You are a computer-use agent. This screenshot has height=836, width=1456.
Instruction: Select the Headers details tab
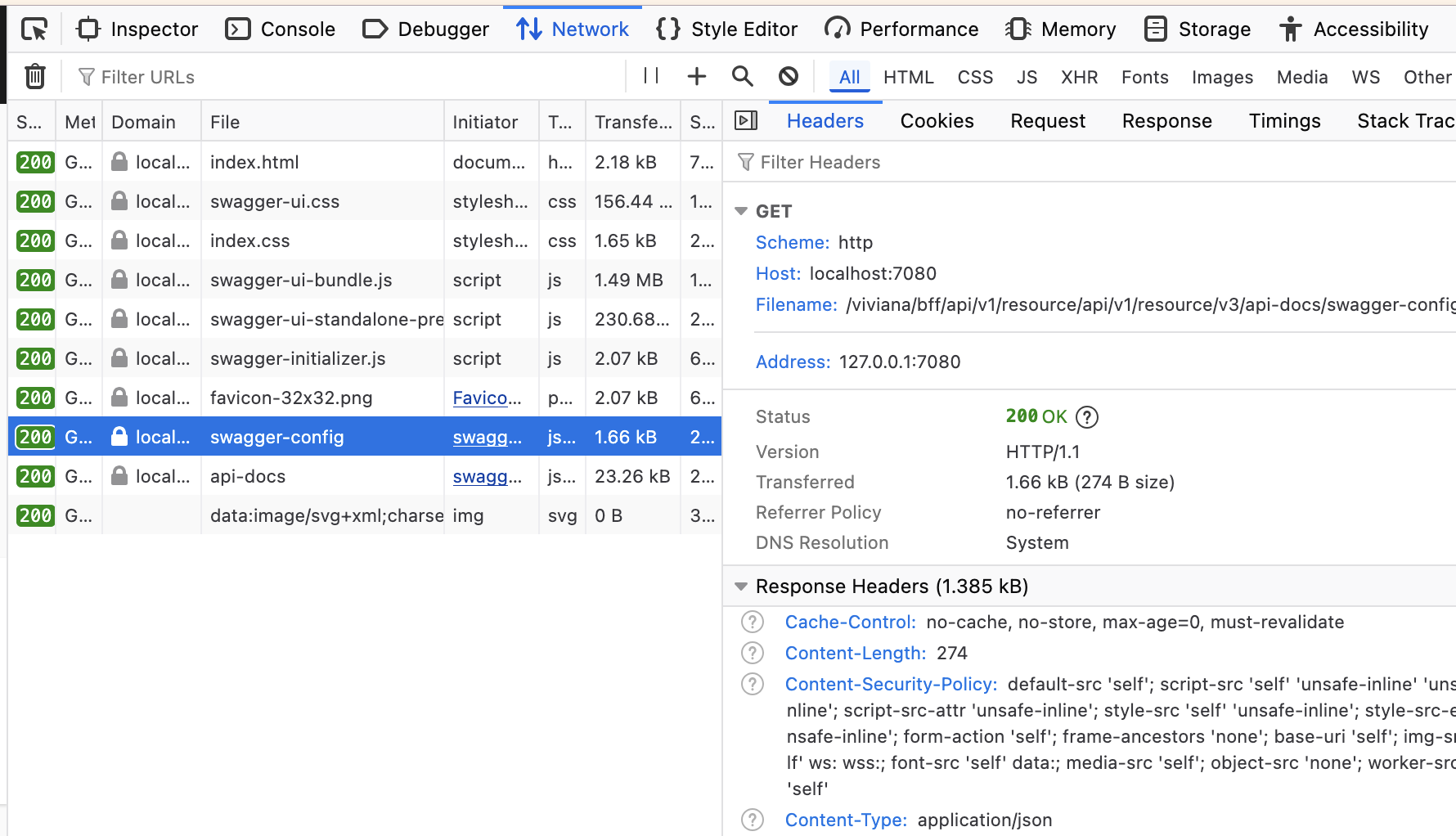pyautogui.click(x=825, y=121)
